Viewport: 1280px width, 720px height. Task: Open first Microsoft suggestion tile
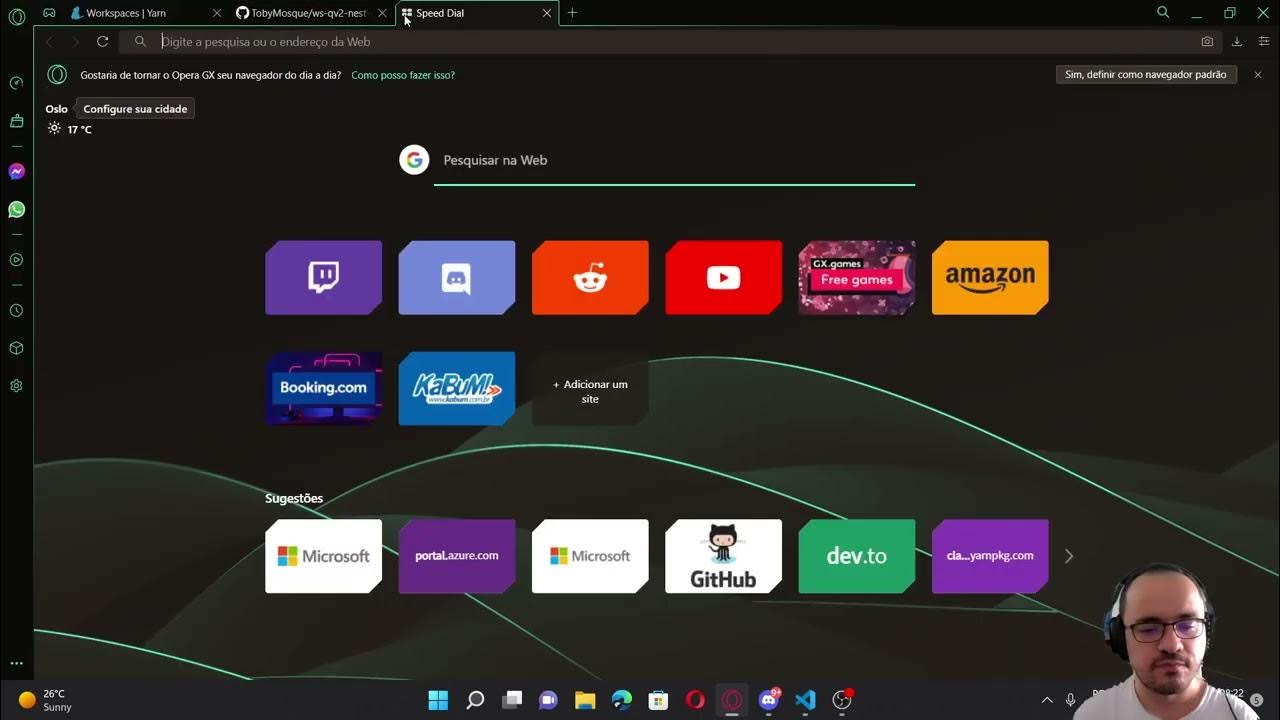(x=323, y=556)
